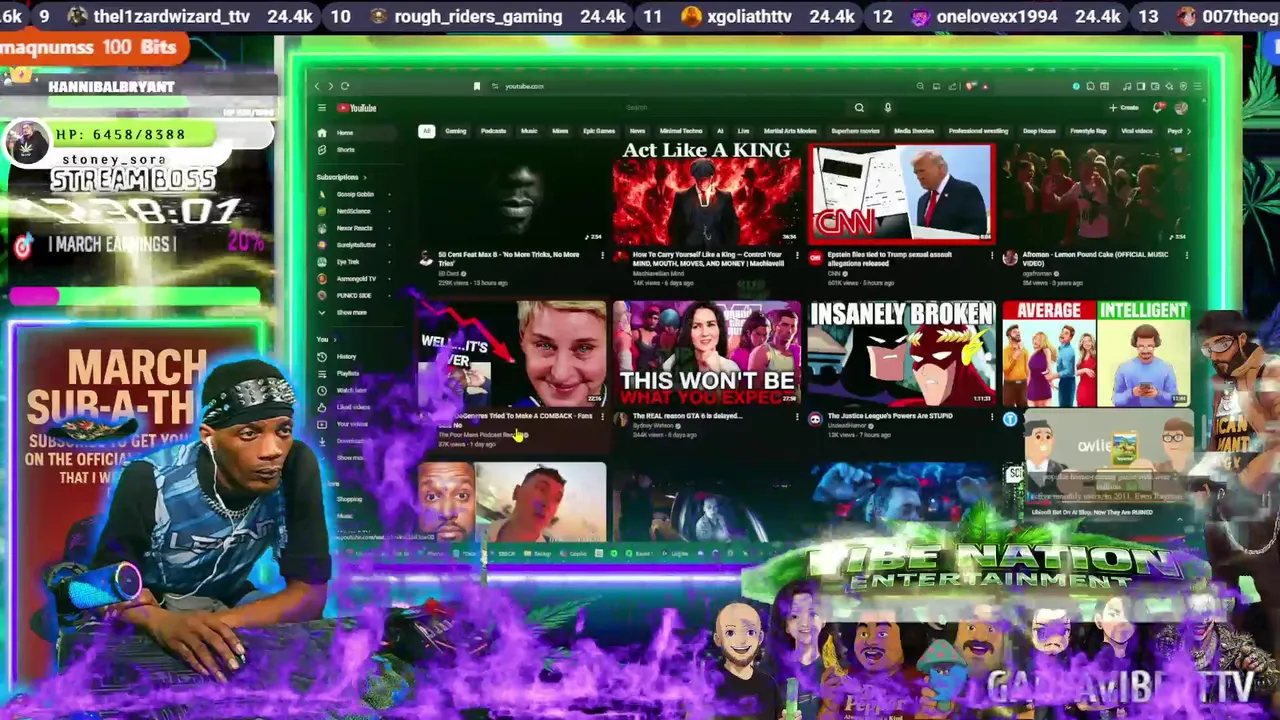The image size is (1280, 720).
Task: Open options menu for Afroman video
Action: pyautogui.click(x=1187, y=256)
